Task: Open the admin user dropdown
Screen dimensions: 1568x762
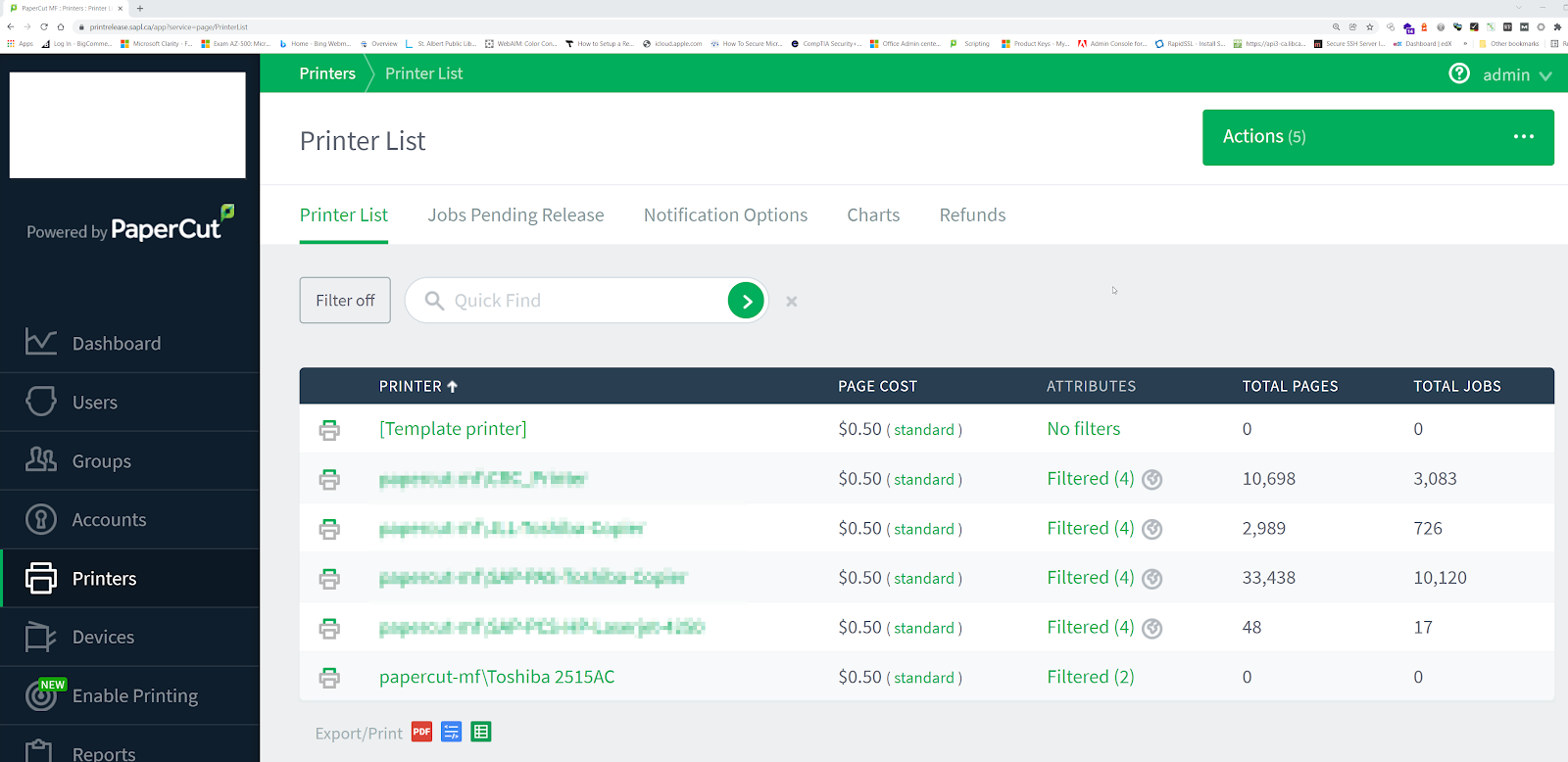Action: [x=1517, y=74]
